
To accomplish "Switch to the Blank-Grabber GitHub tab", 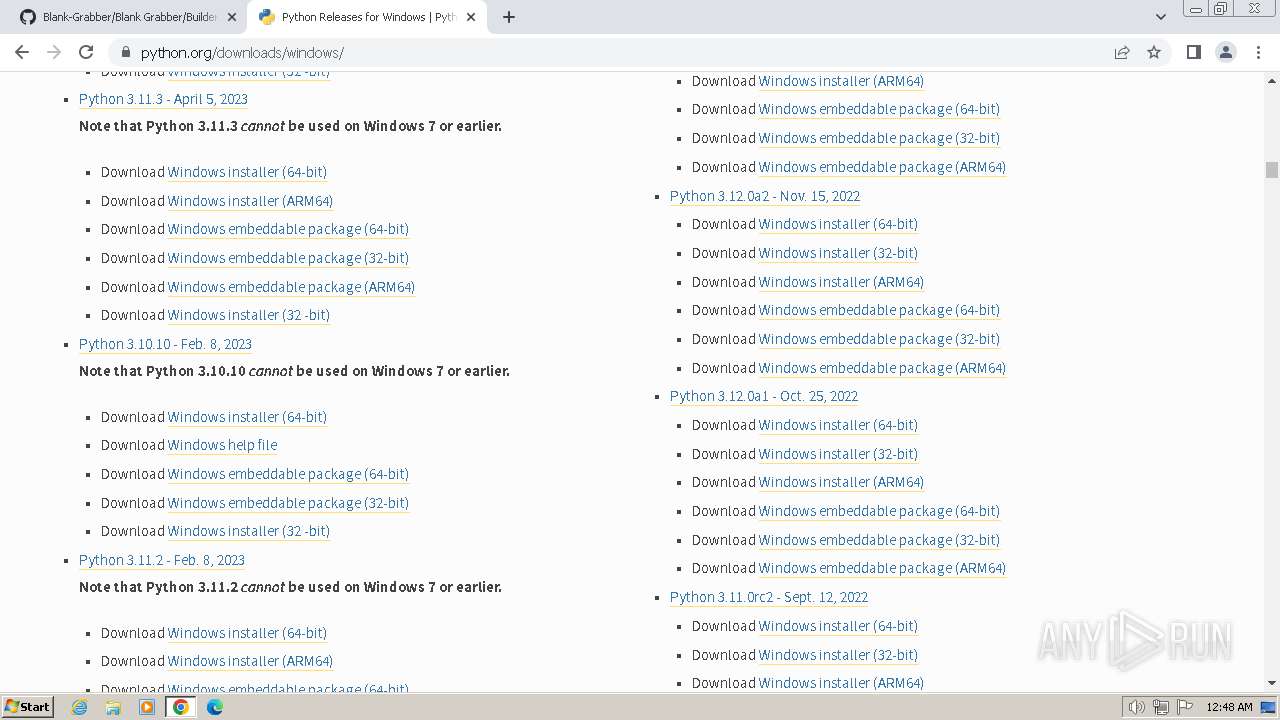I will click(x=129, y=17).
